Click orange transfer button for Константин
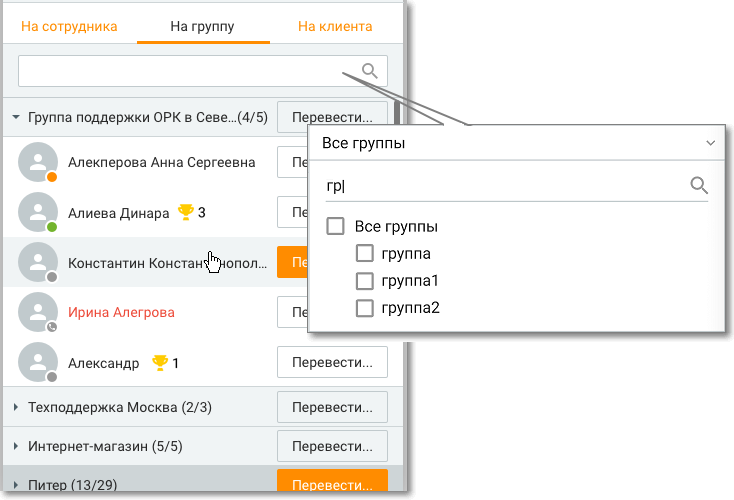This screenshot has height=500, width=734. 293,262
